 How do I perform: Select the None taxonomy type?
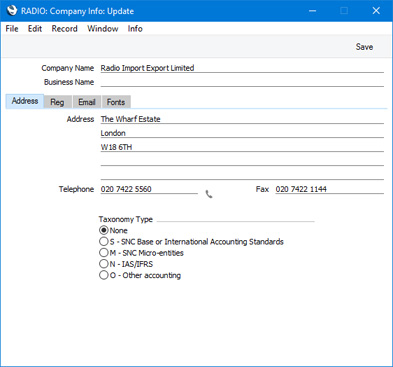tap(104, 230)
